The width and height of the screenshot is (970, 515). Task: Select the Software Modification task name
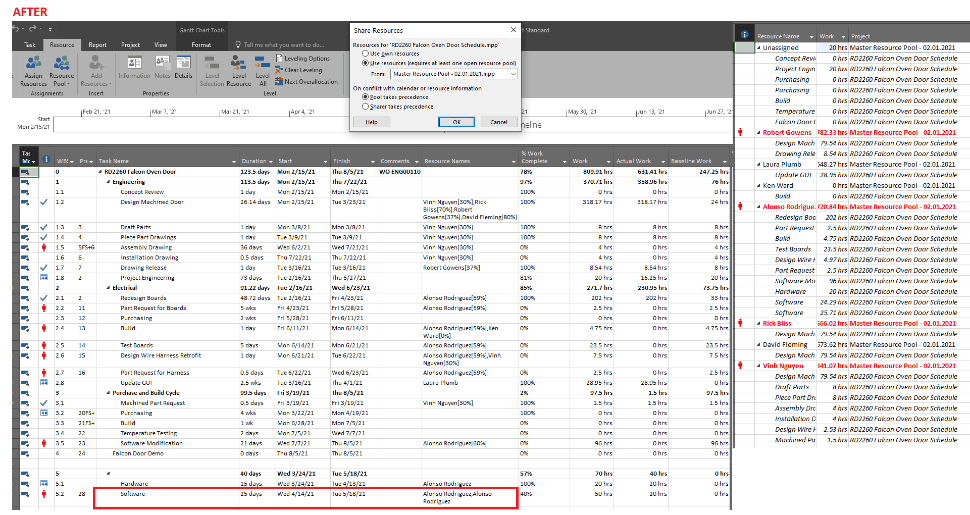pos(151,443)
